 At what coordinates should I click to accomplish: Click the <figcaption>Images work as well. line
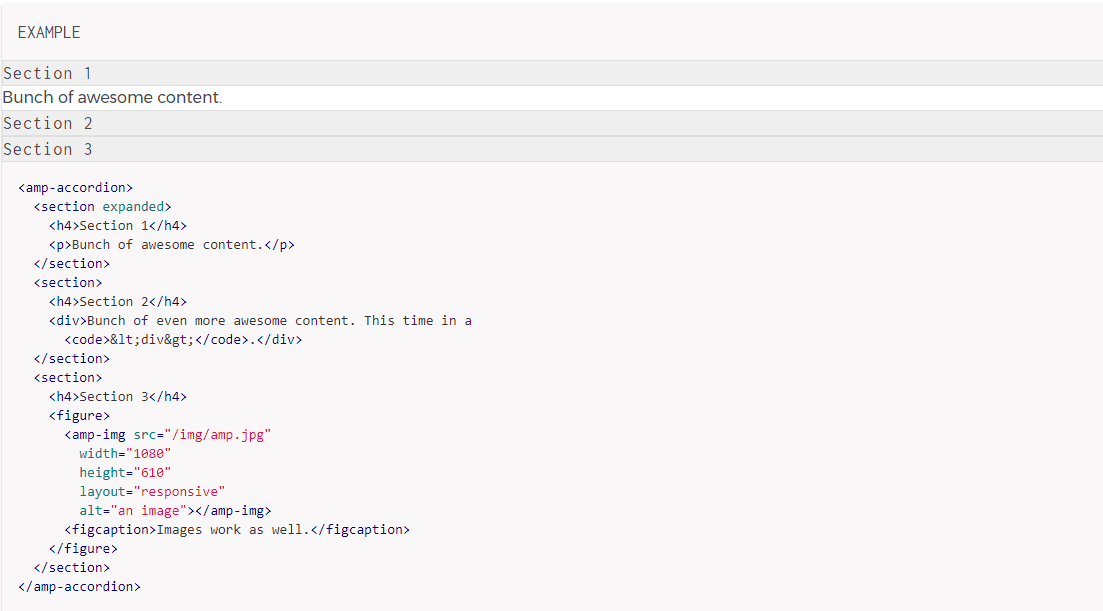pyautogui.click(x=237, y=529)
